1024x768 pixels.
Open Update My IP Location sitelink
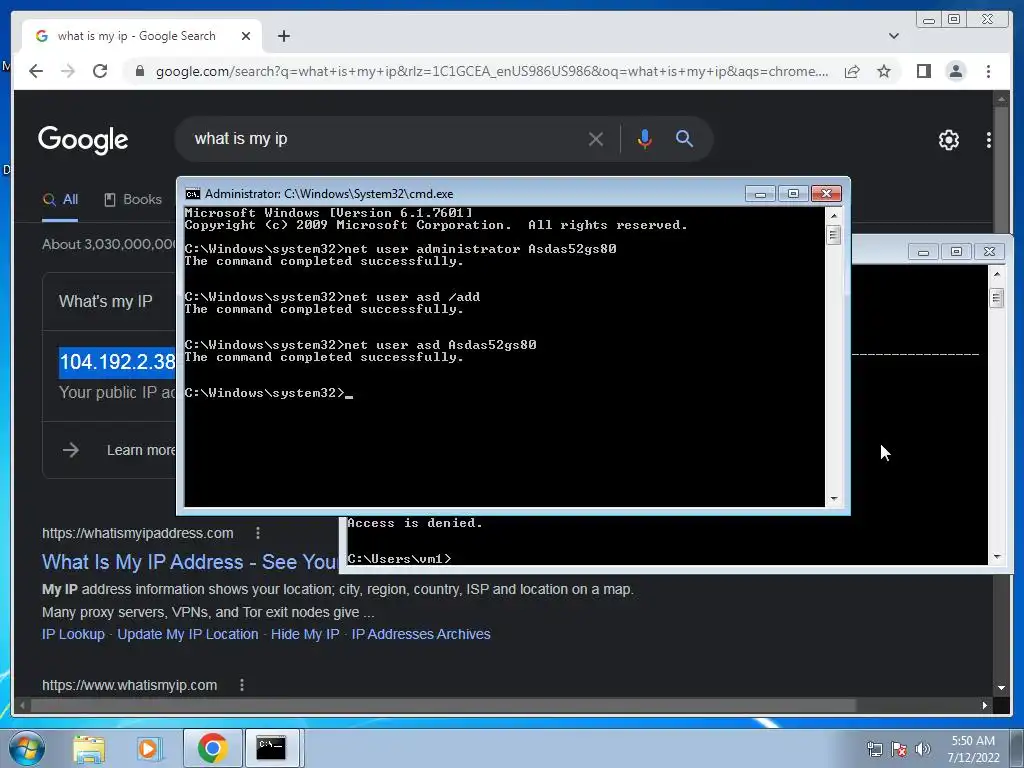pos(187,634)
